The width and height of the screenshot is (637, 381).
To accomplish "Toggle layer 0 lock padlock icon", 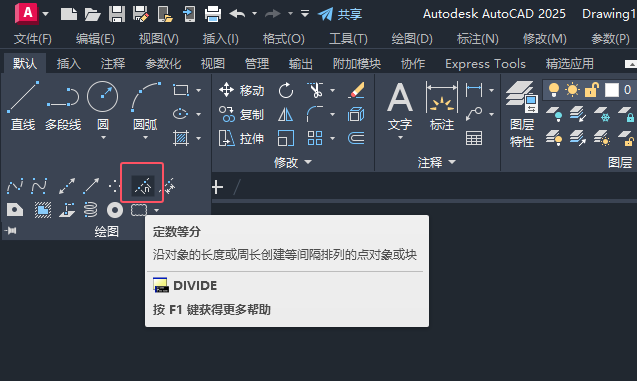I will point(592,90).
